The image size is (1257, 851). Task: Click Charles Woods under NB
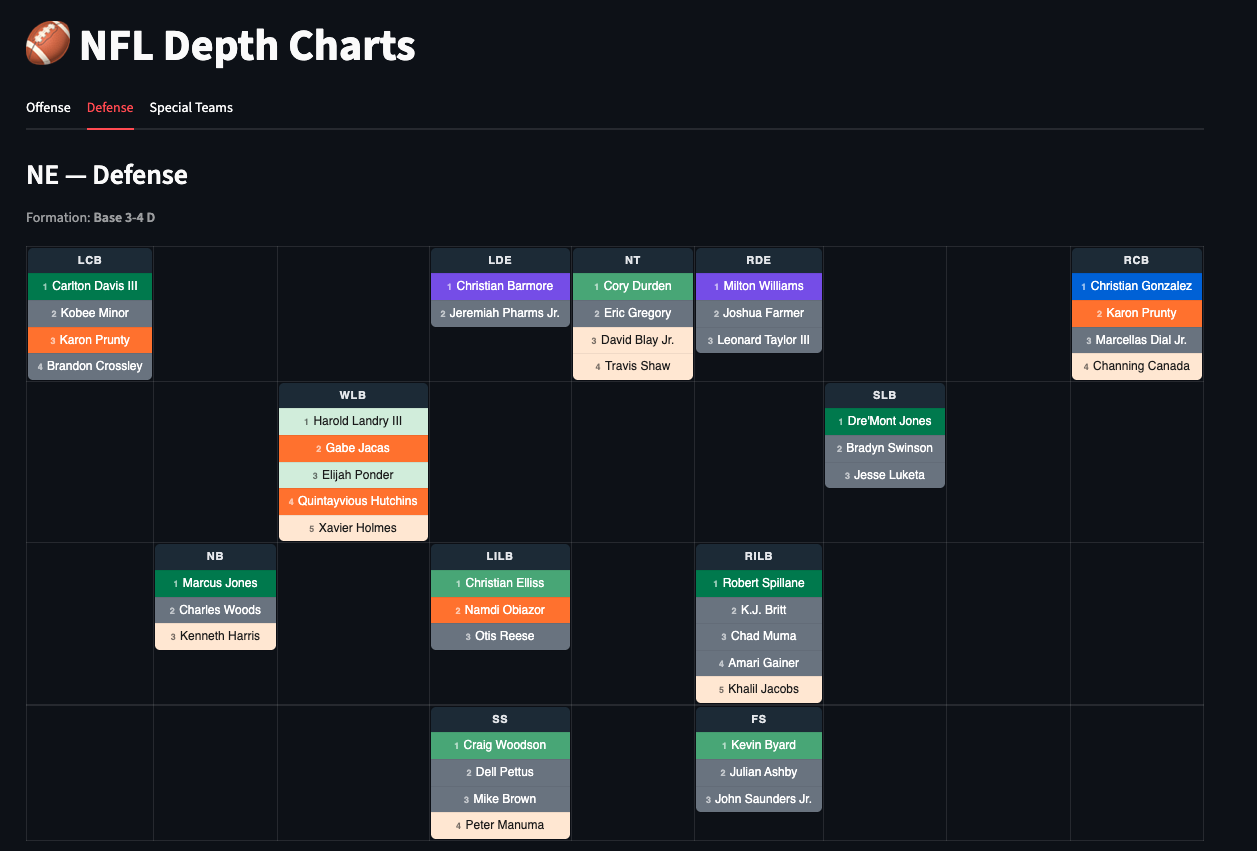click(x=215, y=610)
